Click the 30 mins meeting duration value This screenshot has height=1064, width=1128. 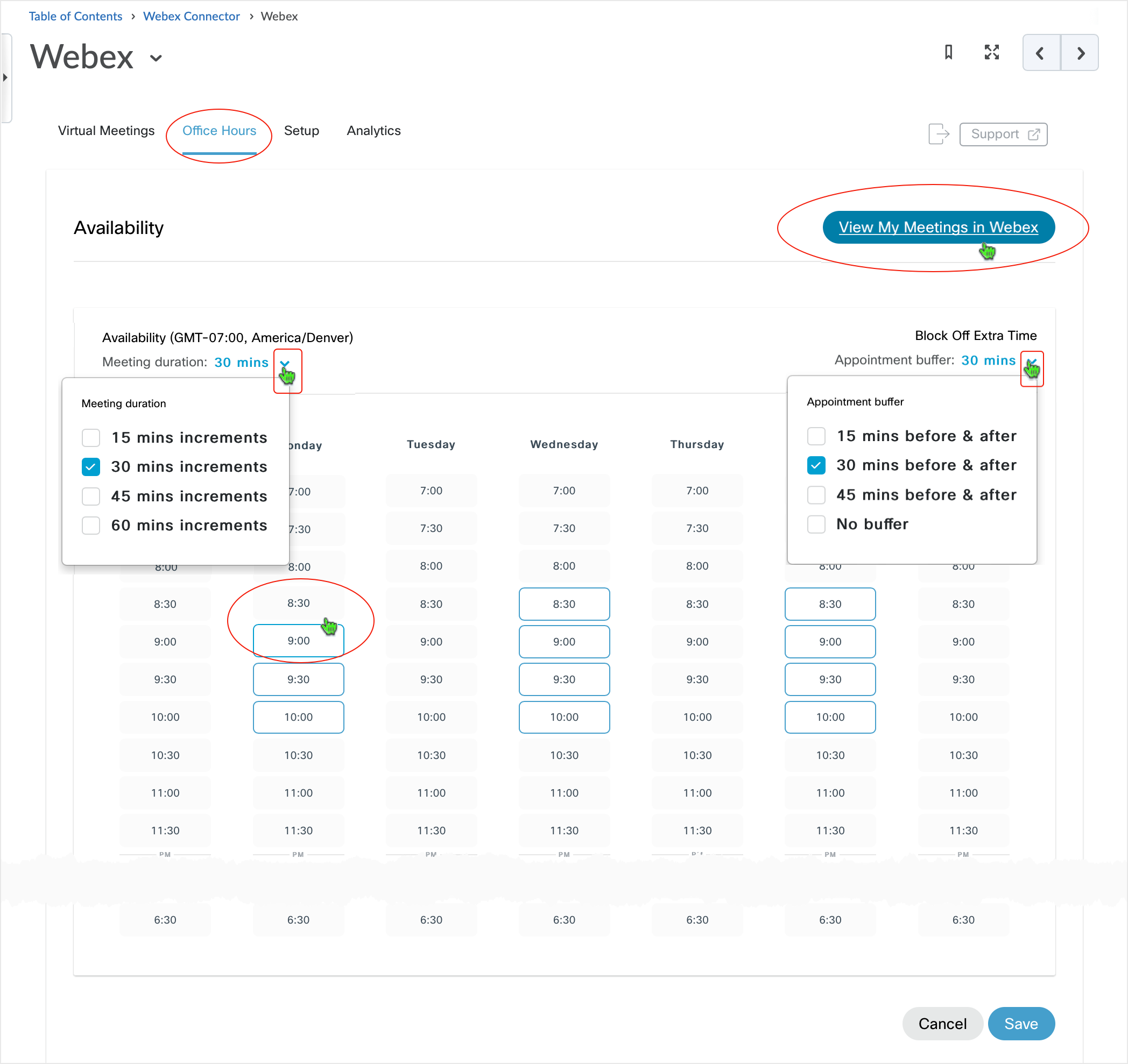[x=241, y=363]
